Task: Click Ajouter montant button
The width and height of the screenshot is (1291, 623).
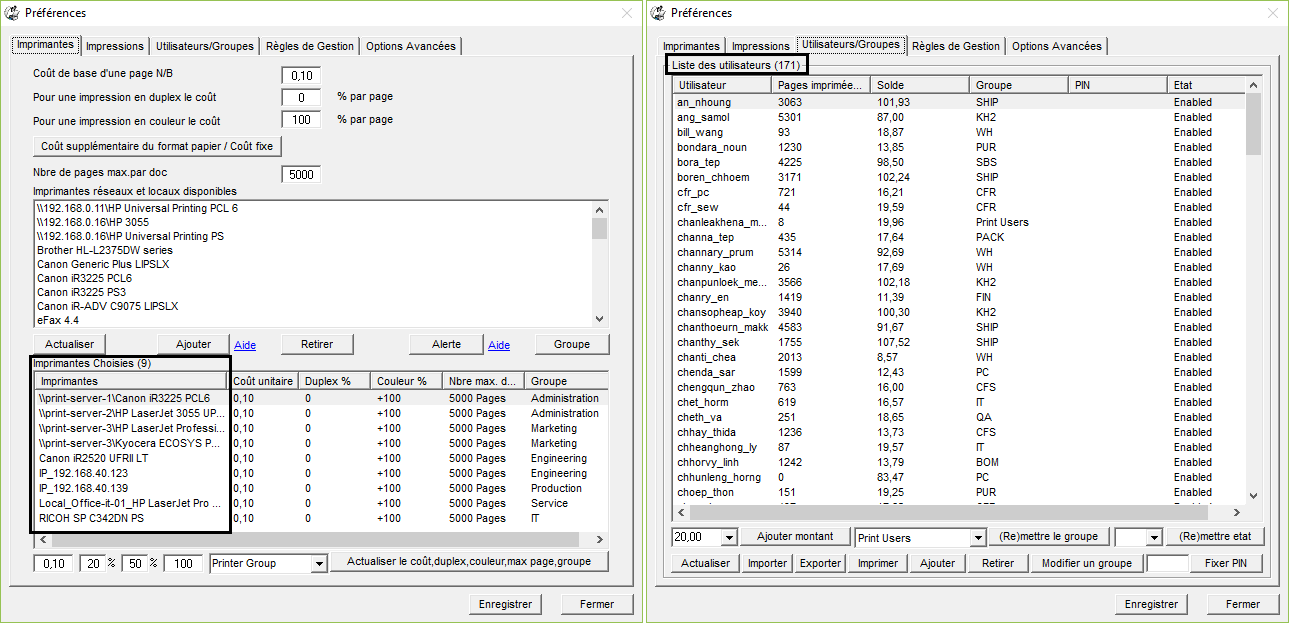Action: tap(796, 537)
